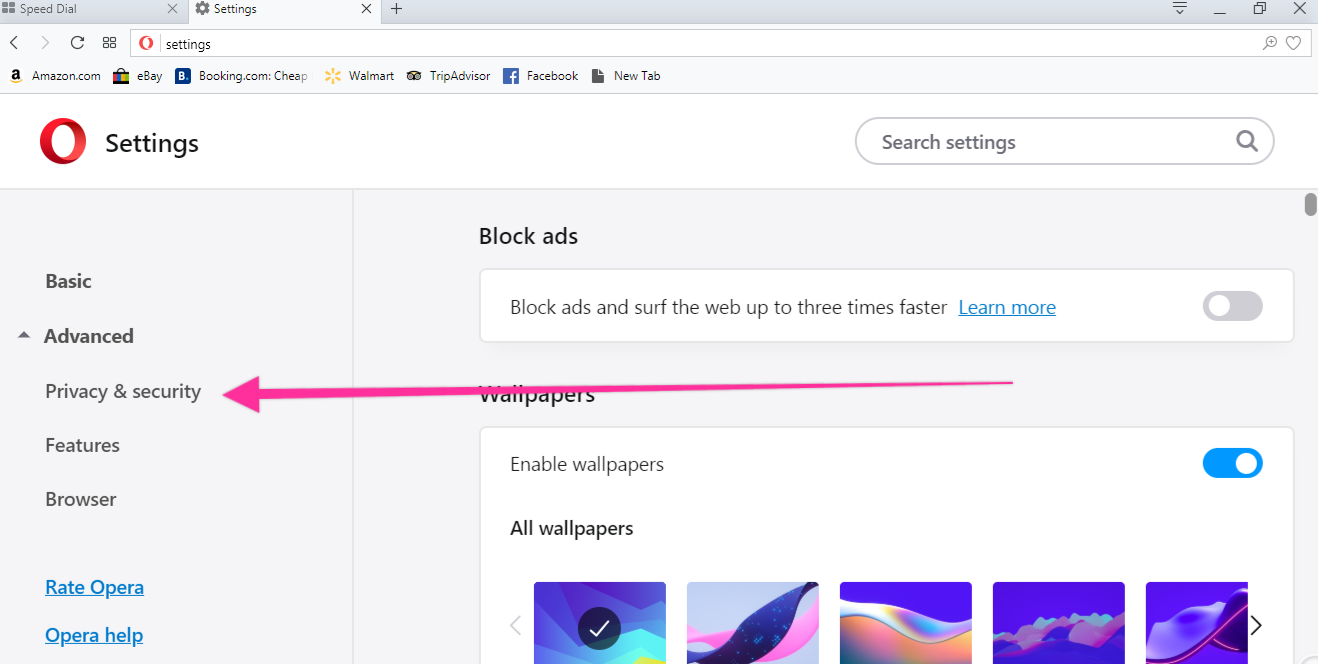This screenshot has height=664, width=1318.
Task: Show next wallpapers with right chevron
Action: (x=1256, y=625)
